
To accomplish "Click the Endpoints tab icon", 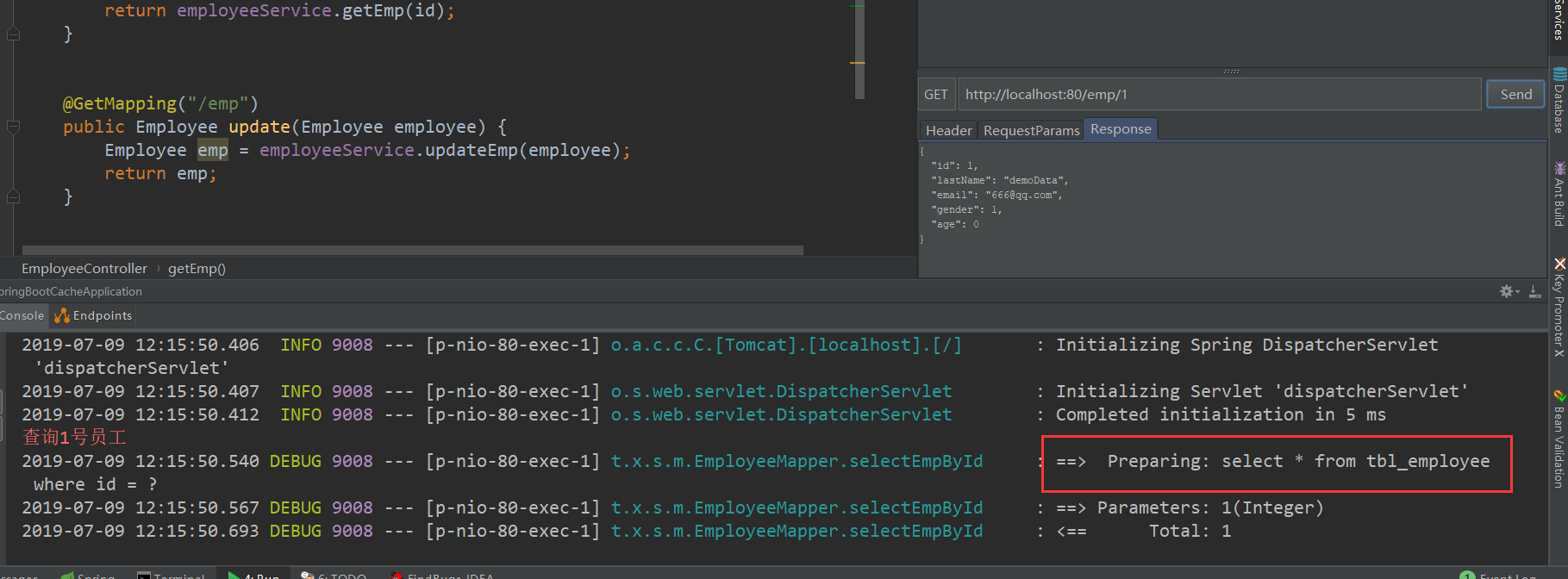I will (62, 315).
